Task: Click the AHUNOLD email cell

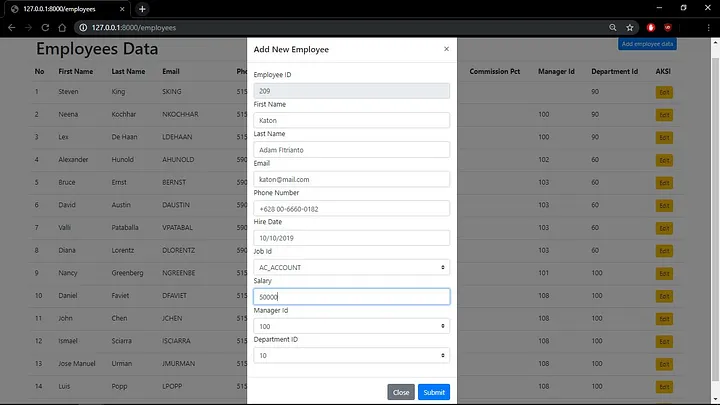Action: click(x=178, y=159)
